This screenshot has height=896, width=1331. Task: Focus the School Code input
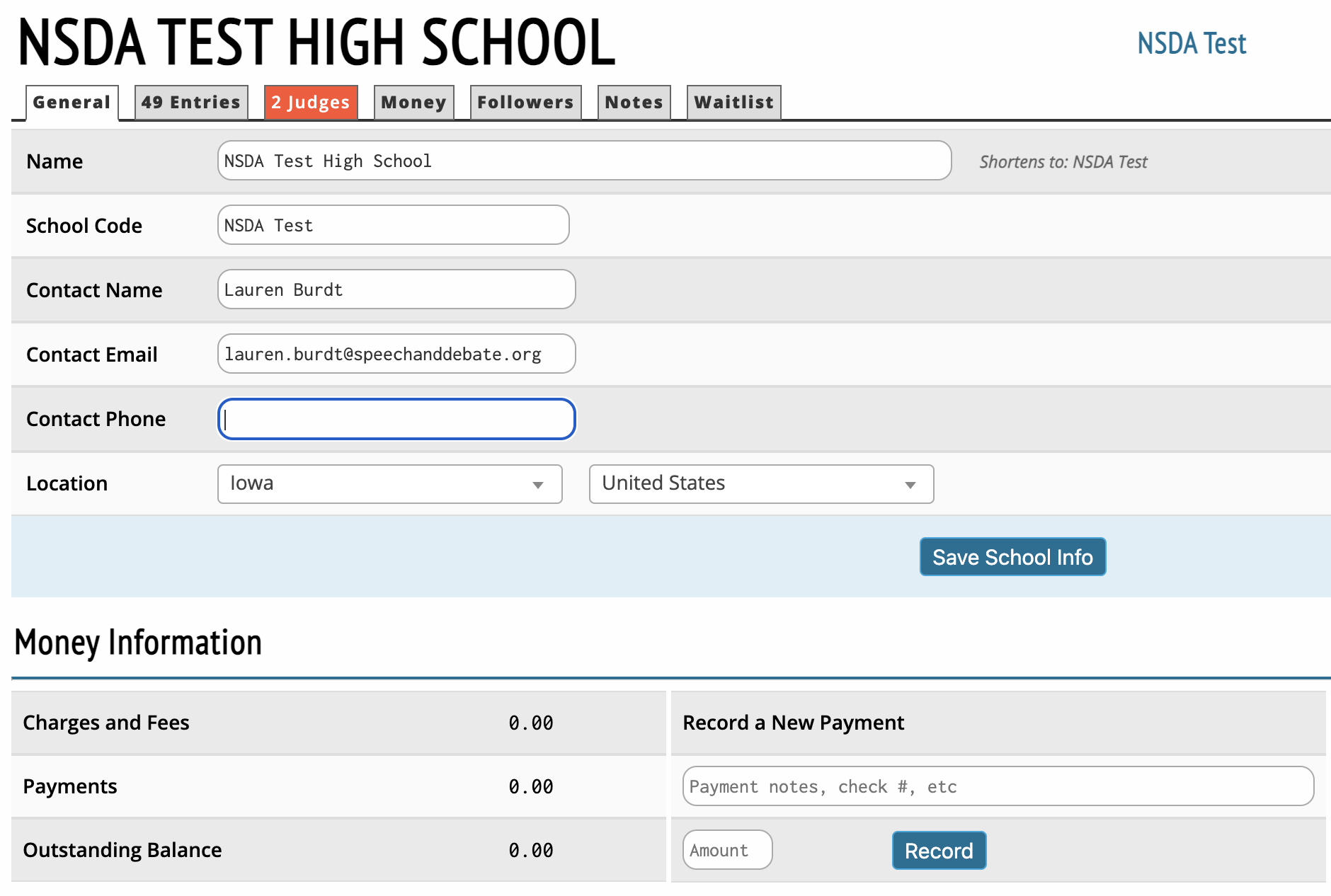tap(393, 225)
